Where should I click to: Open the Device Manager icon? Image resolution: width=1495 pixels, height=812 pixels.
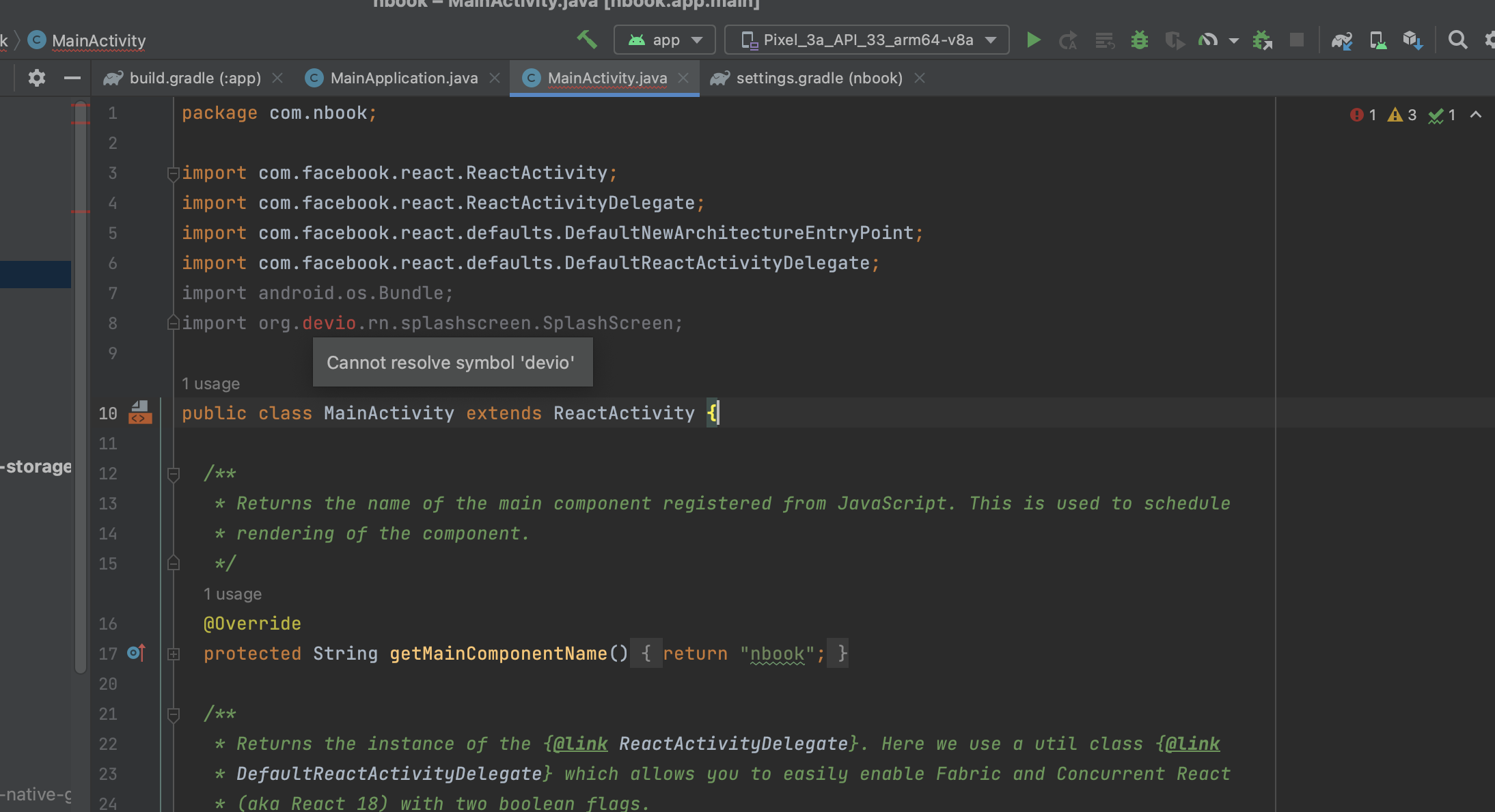pos(1377,40)
